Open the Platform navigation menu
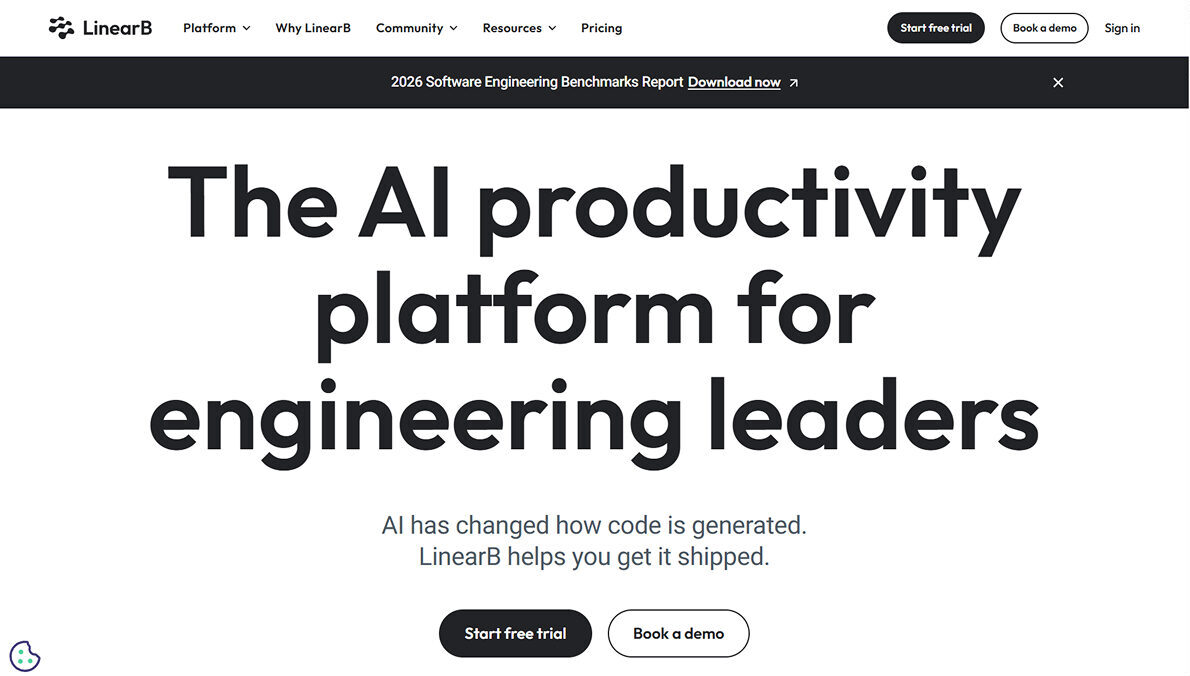1190x676 pixels. (209, 28)
